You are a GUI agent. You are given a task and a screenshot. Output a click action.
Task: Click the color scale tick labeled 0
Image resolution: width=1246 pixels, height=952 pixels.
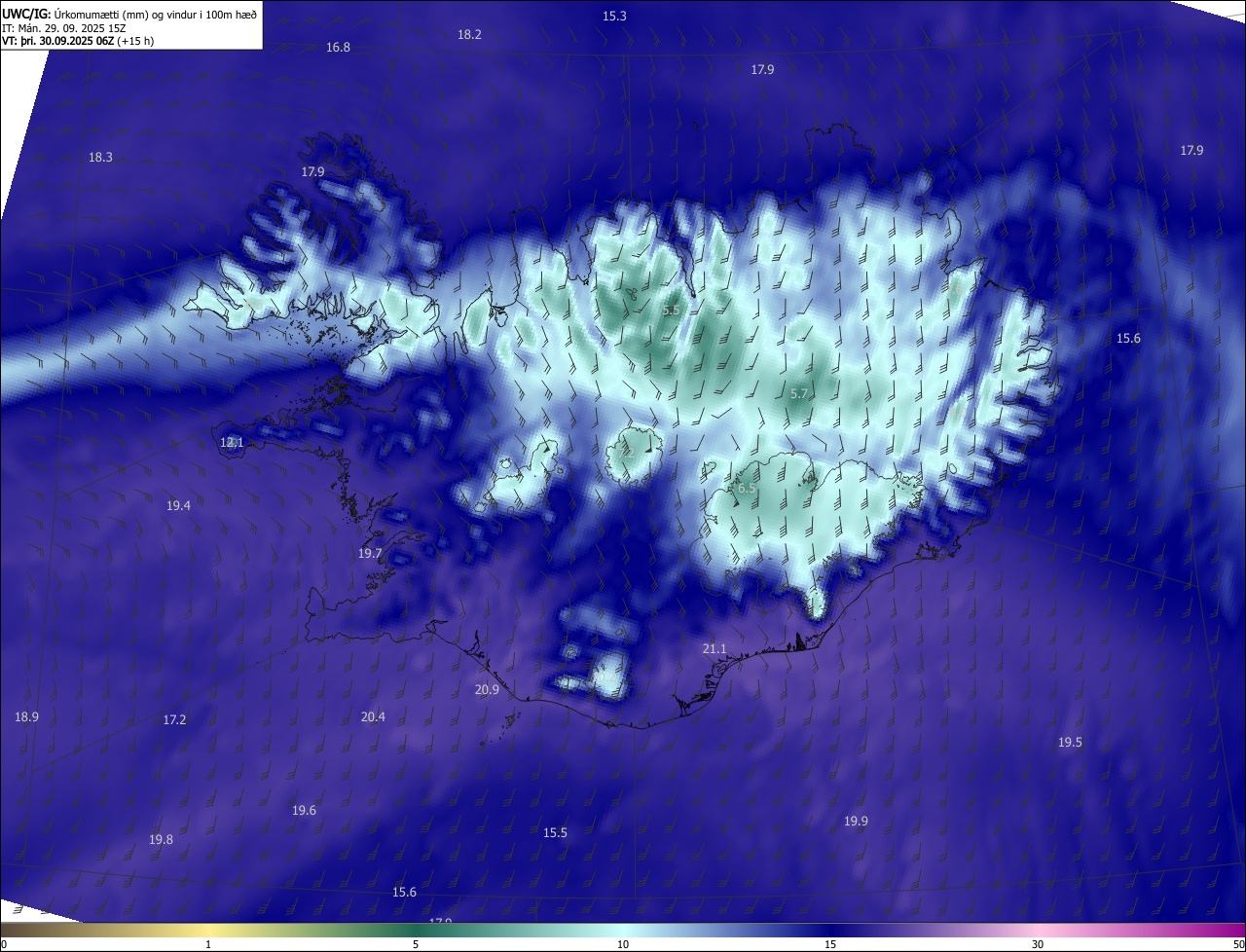pyautogui.click(x=3, y=944)
